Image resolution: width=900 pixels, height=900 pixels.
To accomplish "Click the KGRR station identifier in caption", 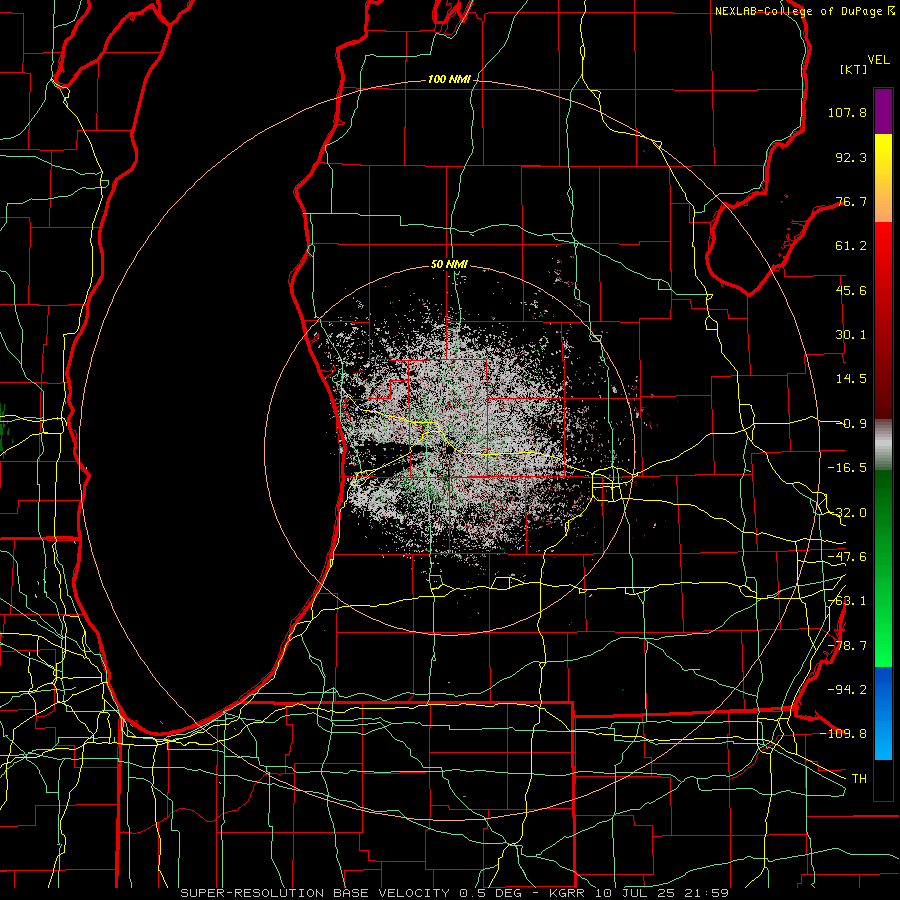I will [568, 893].
